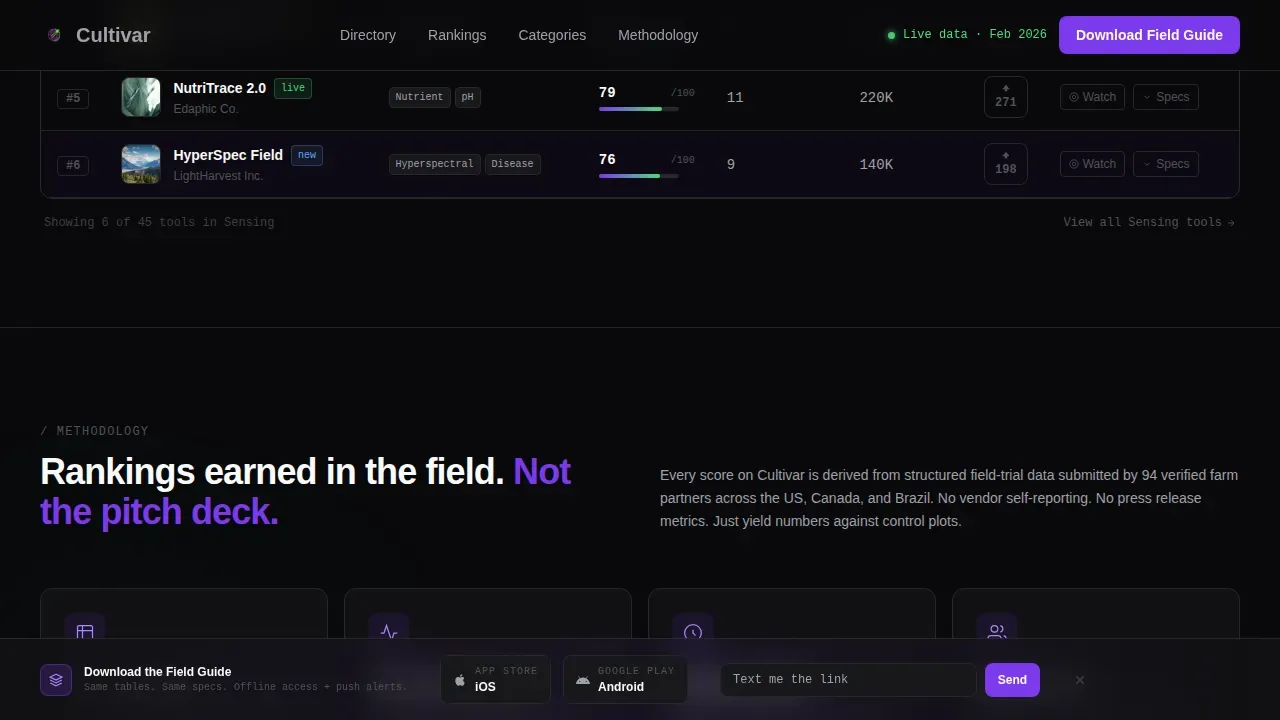Upvote NutriTrace 2.0 with 271 votes
1280x720 pixels.
[1006, 97]
